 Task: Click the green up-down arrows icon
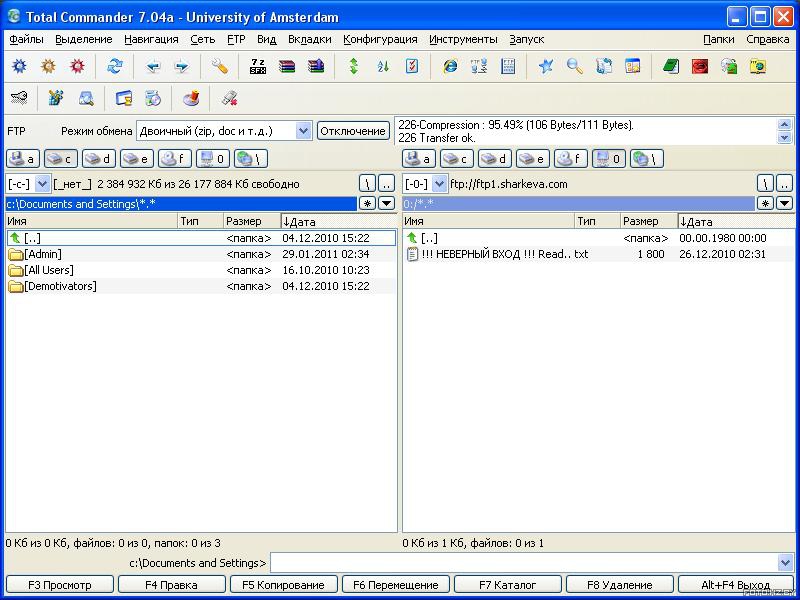pyautogui.click(x=354, y=66)
